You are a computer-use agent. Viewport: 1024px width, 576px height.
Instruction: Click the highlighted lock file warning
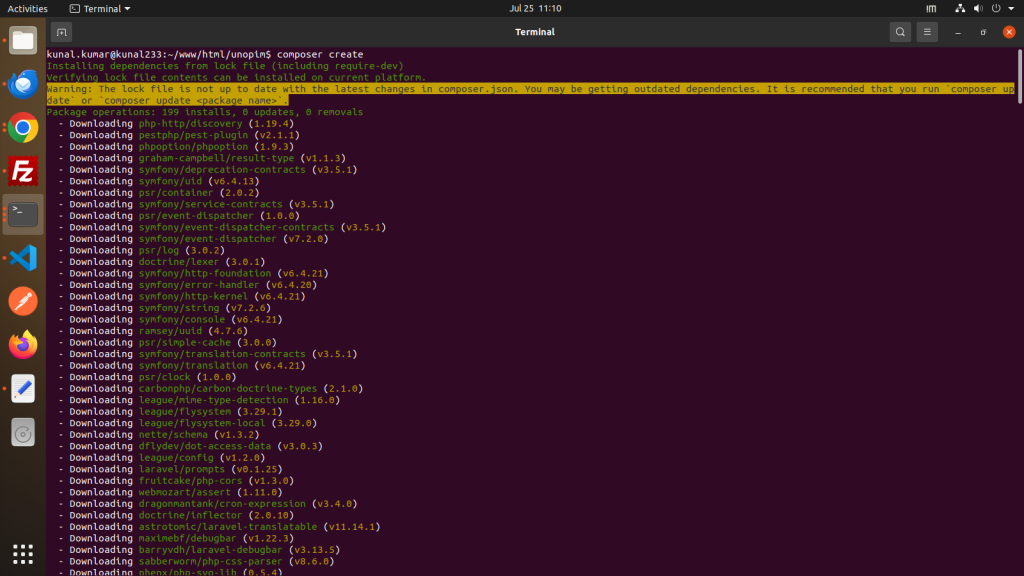click(x=530, y=95)
